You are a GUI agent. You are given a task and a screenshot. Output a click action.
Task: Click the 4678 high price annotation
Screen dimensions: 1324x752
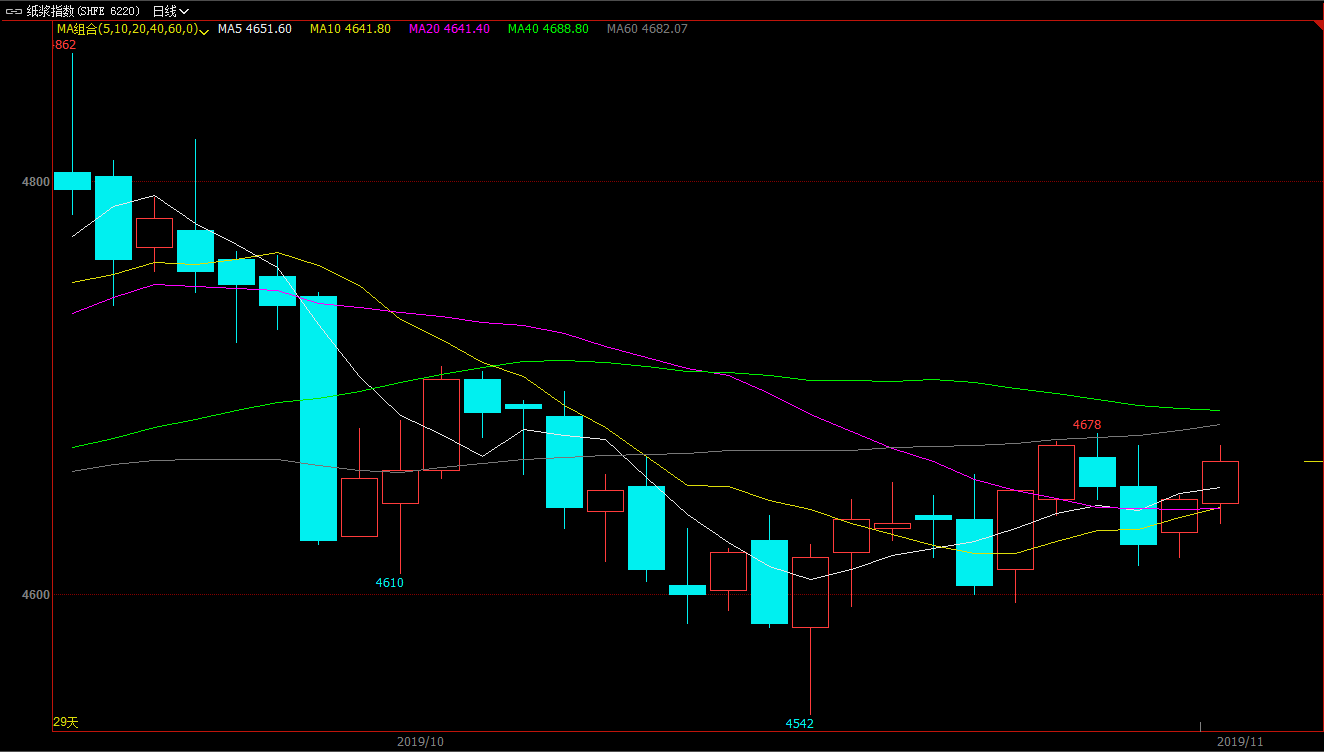tap(1087, 425)
